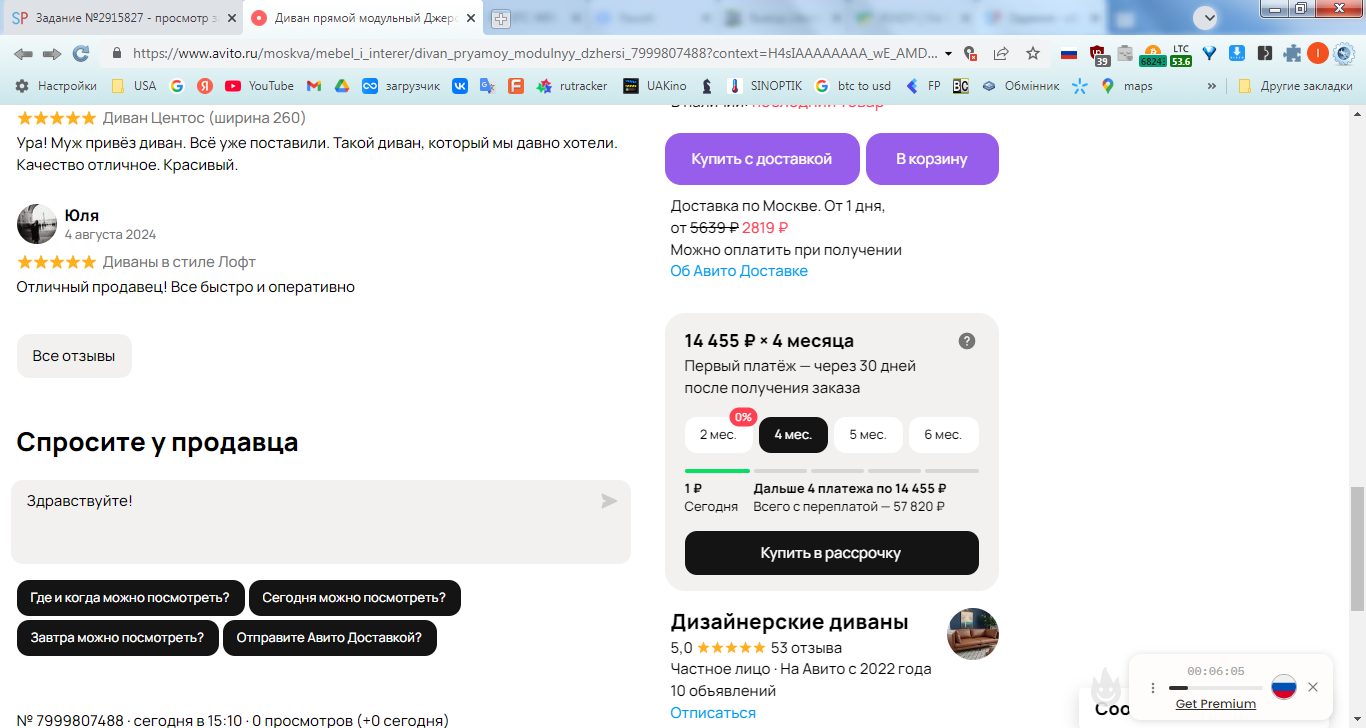Expand the address bar dropdown arrow
Screen dimensions: 1366x728
point(948,54)
